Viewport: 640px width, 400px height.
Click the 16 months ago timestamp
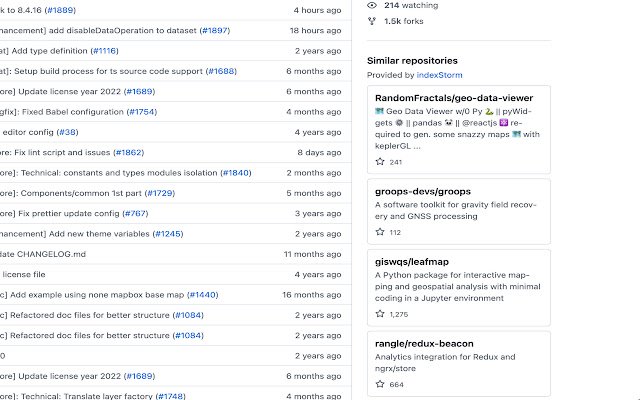(312, 295)
